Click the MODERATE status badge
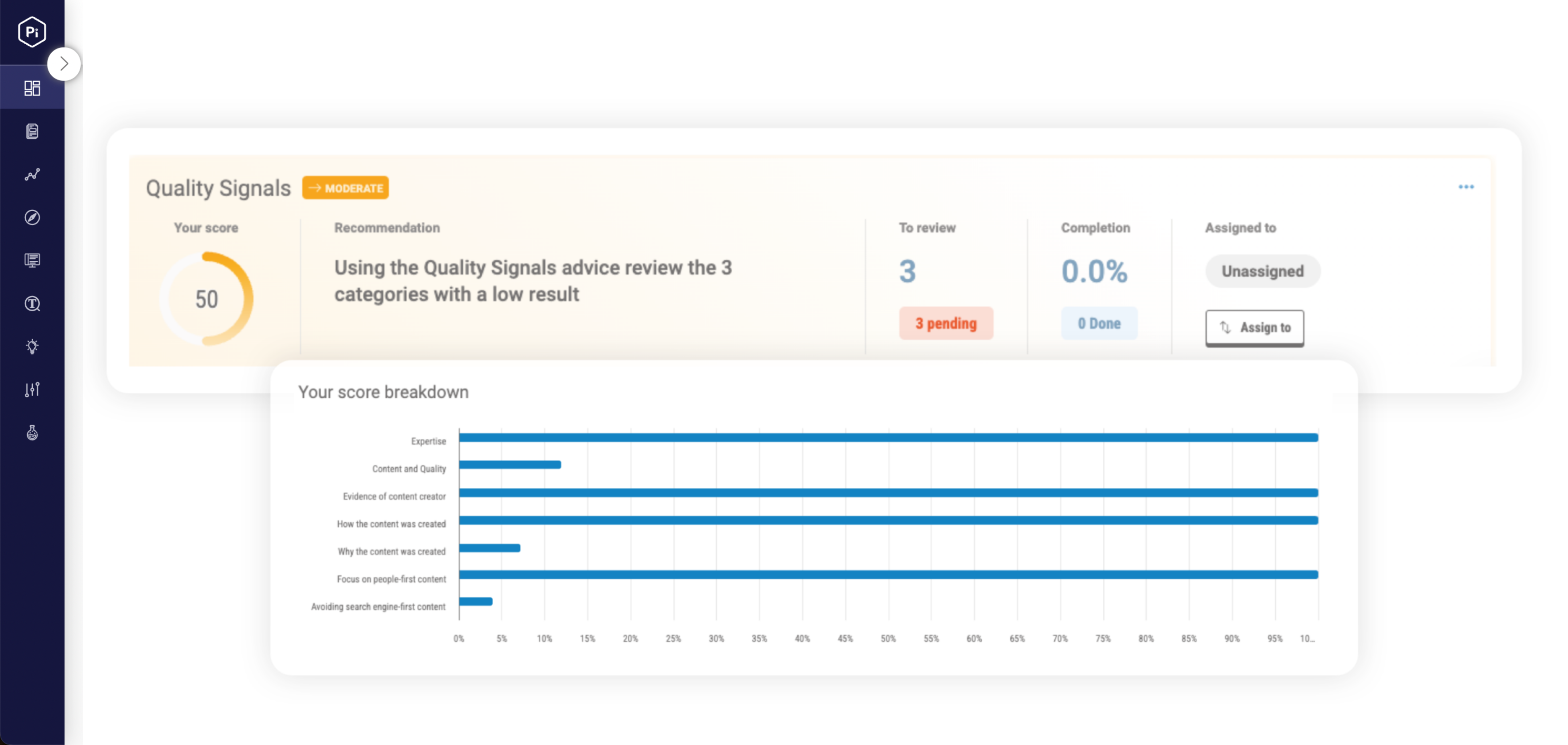1568x745 pixels. tap(345, 188)
